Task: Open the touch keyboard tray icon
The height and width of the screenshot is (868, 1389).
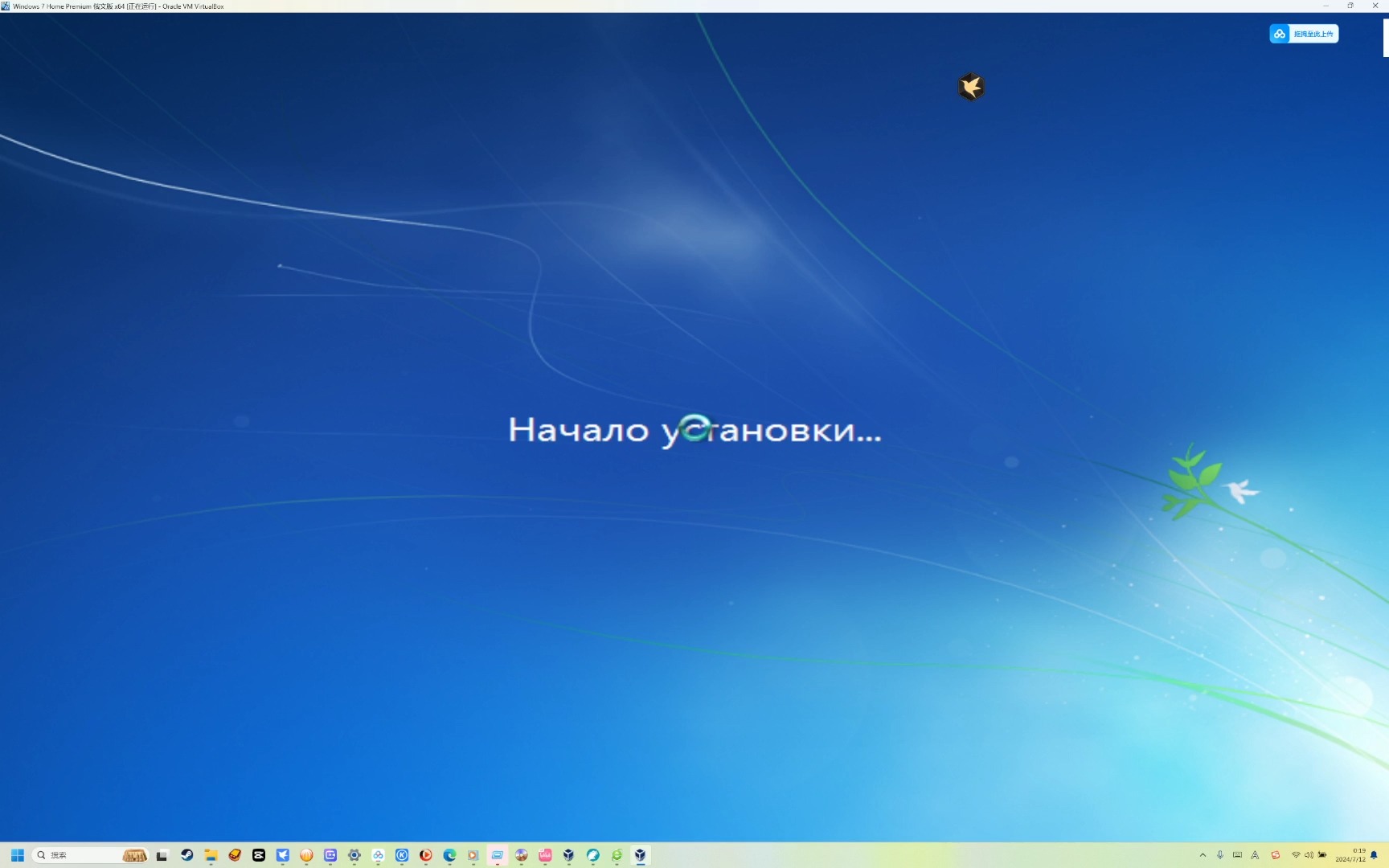Action: (x=1237, y=855)
